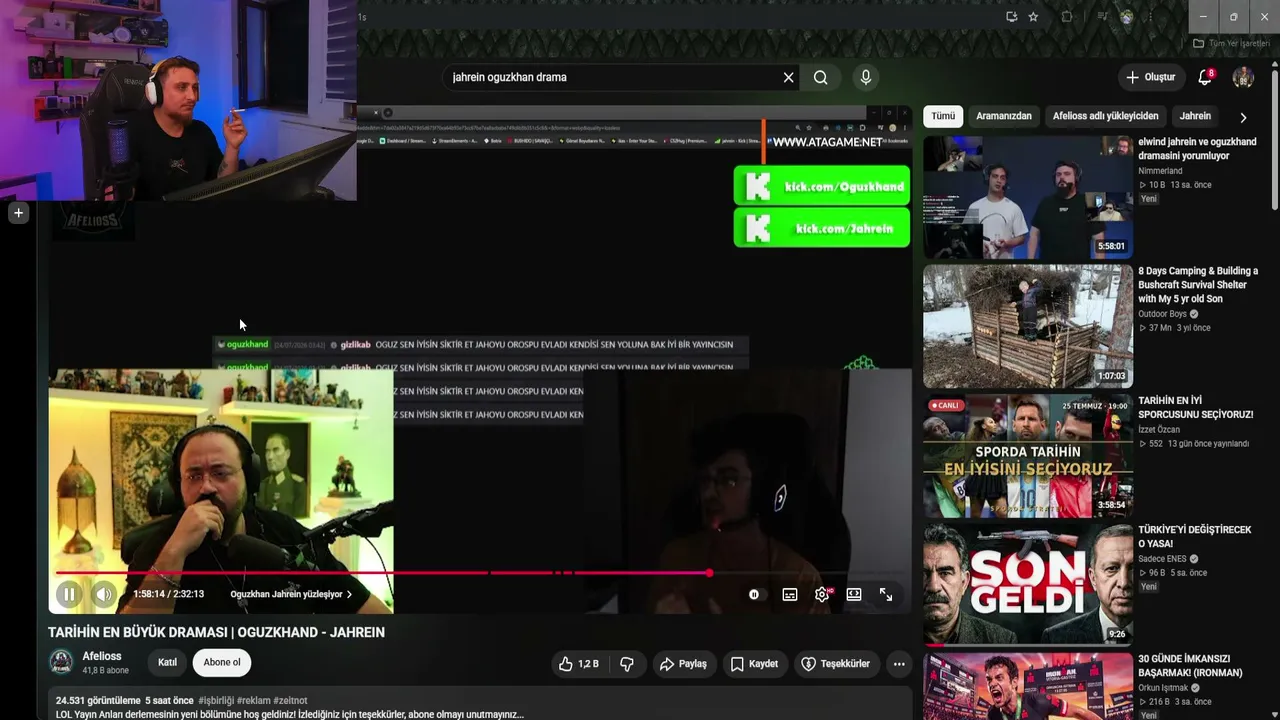This screenshot has width=1280, height=720.
Task: Open the Afelioss channel avatar
Action: (x=61, y=662)
